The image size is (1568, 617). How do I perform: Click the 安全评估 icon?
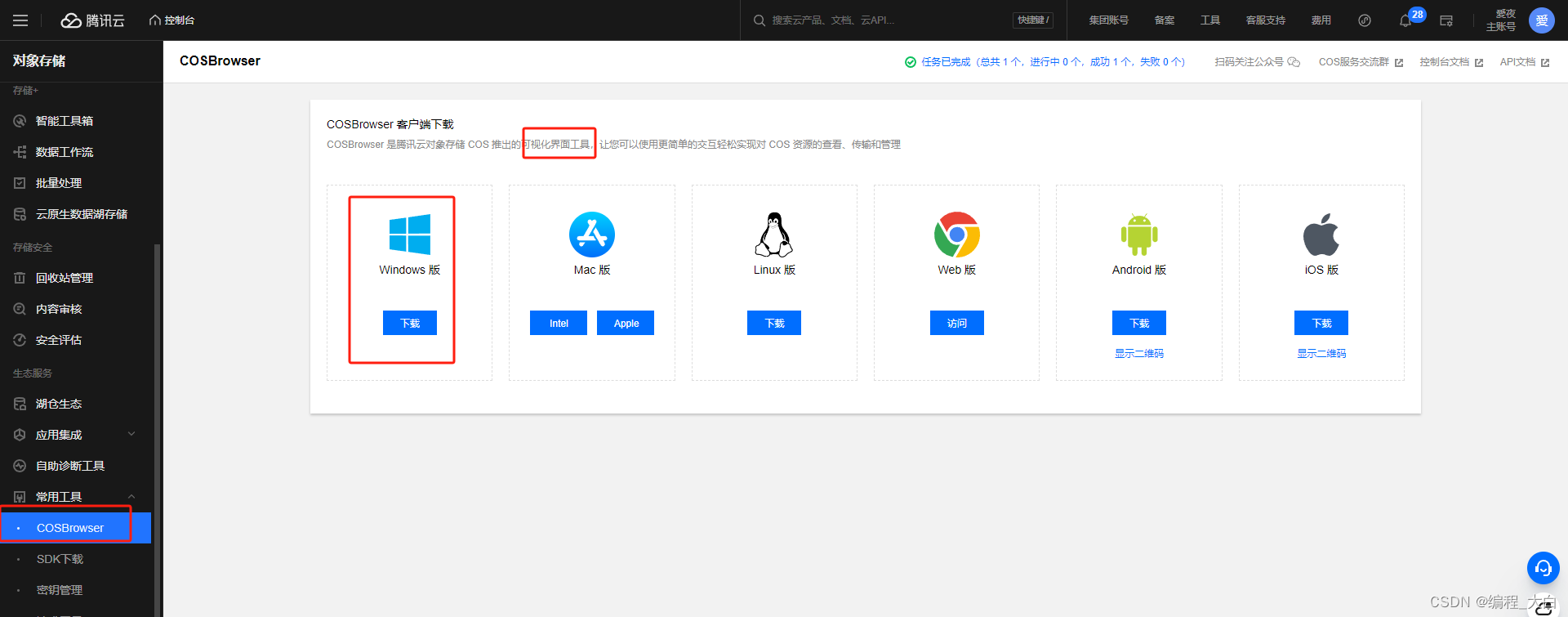20,340
